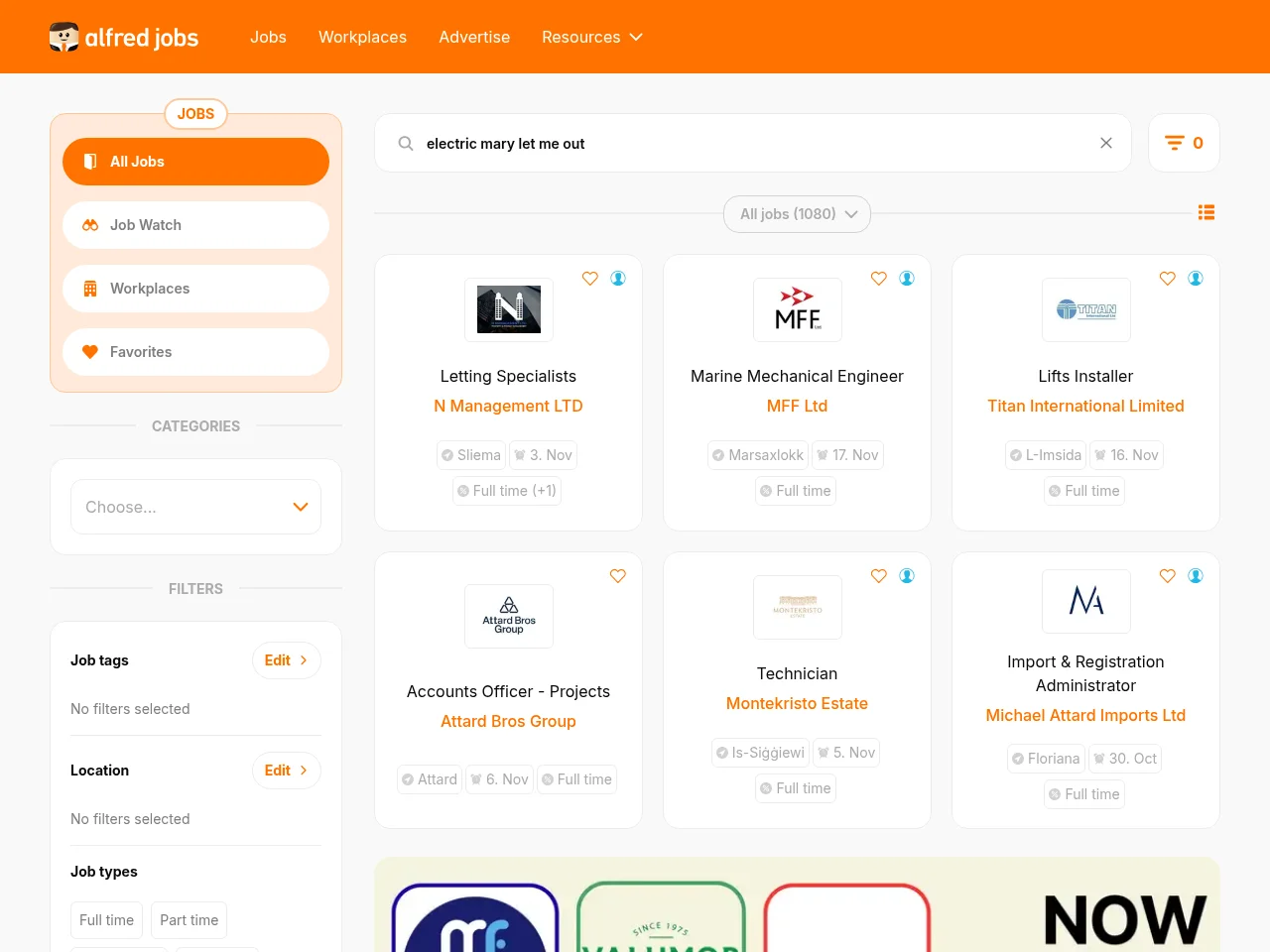The image size is (1270, 952).
Task: Open Titan International Limited company link
Action: click(1085, 406)
